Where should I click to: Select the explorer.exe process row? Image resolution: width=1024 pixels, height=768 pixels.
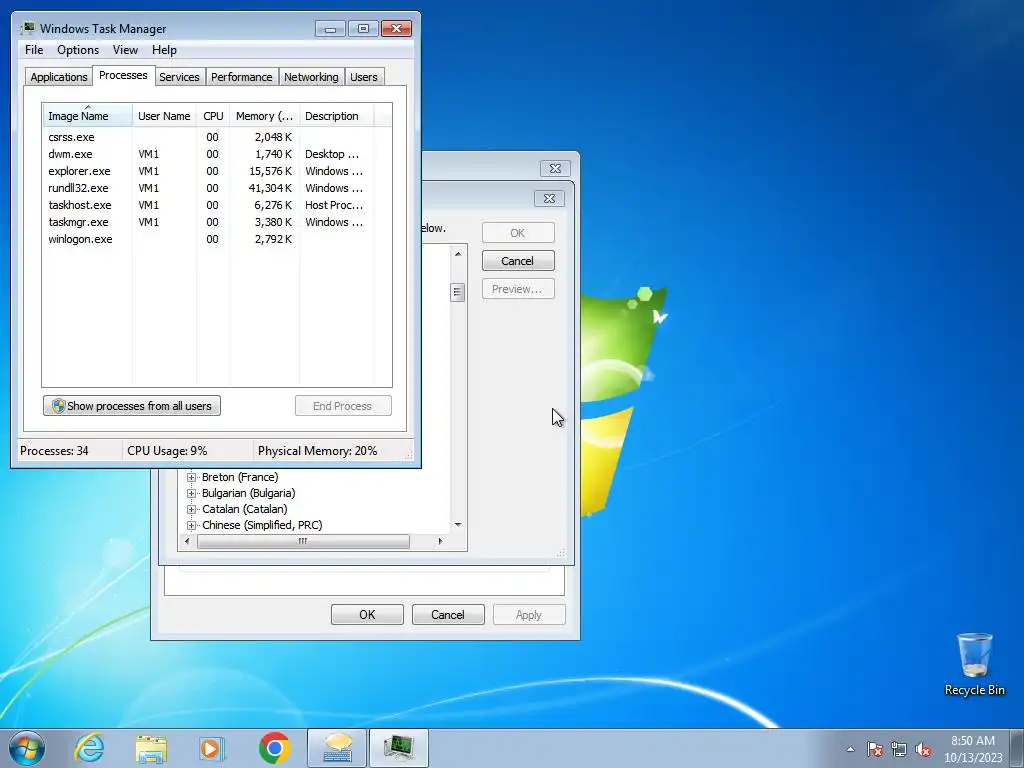coord(217,171)
